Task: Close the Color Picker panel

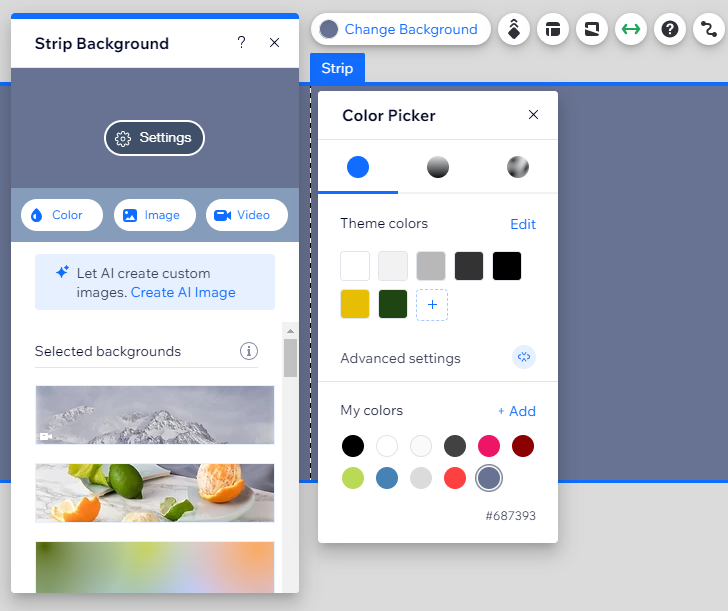Action: pyautogui.click(x=534, y=115)
